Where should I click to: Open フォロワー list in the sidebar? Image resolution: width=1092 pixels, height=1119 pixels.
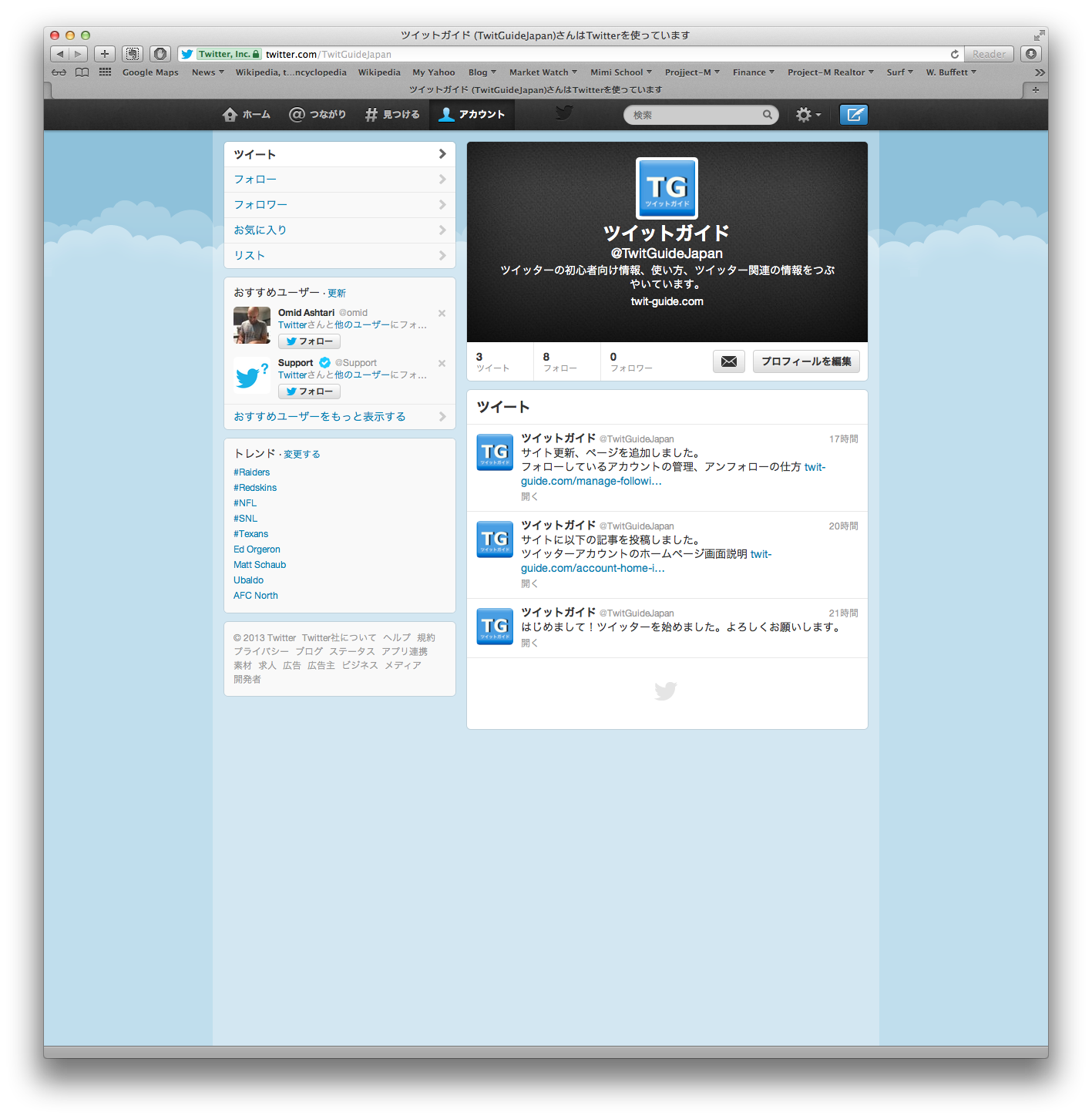coord(340,205)
